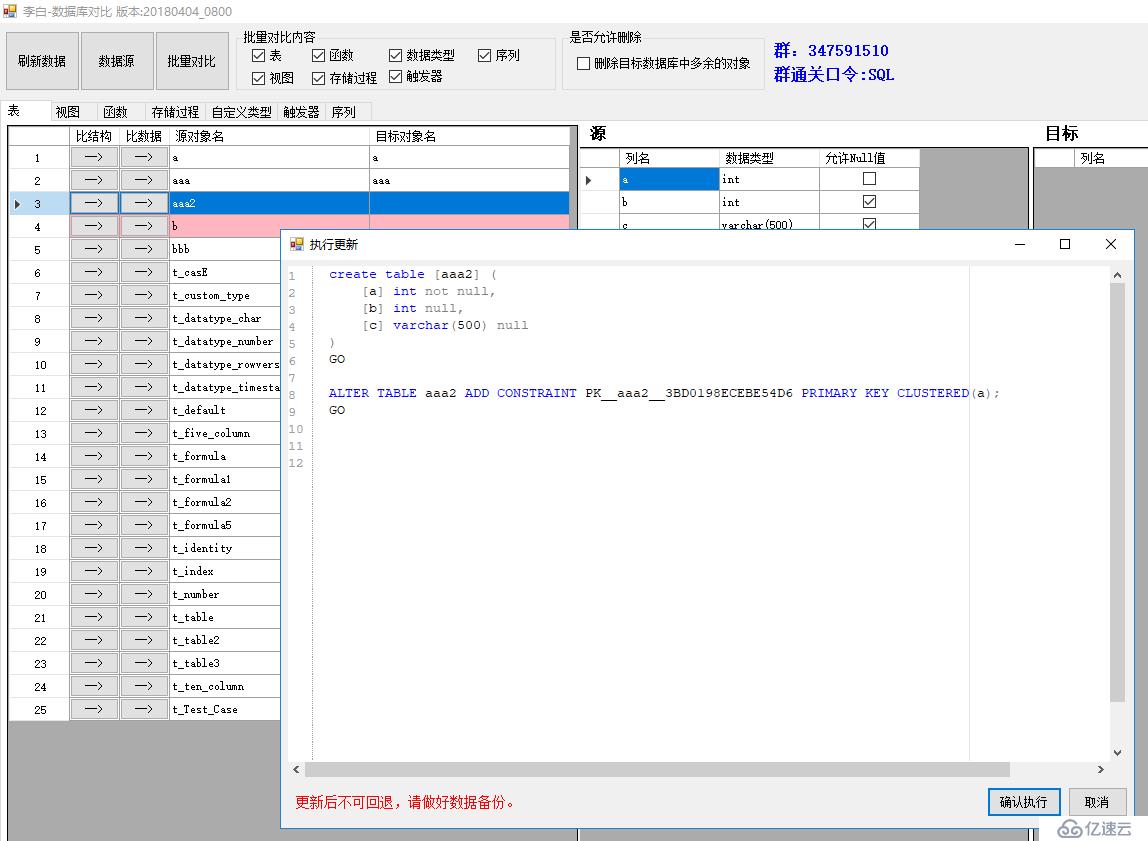Open the 触发器 tab
The height and width of the screenshot is (841, 1148).
[x=300, y=112]
